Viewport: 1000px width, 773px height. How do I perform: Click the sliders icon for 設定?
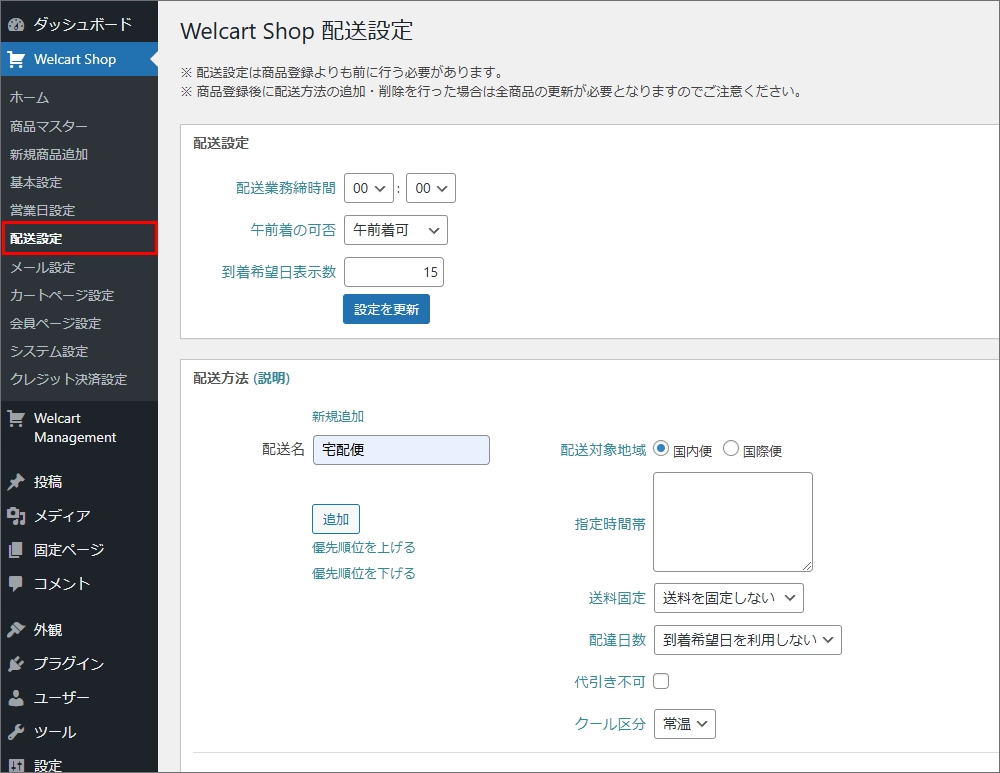click(16, 765)
